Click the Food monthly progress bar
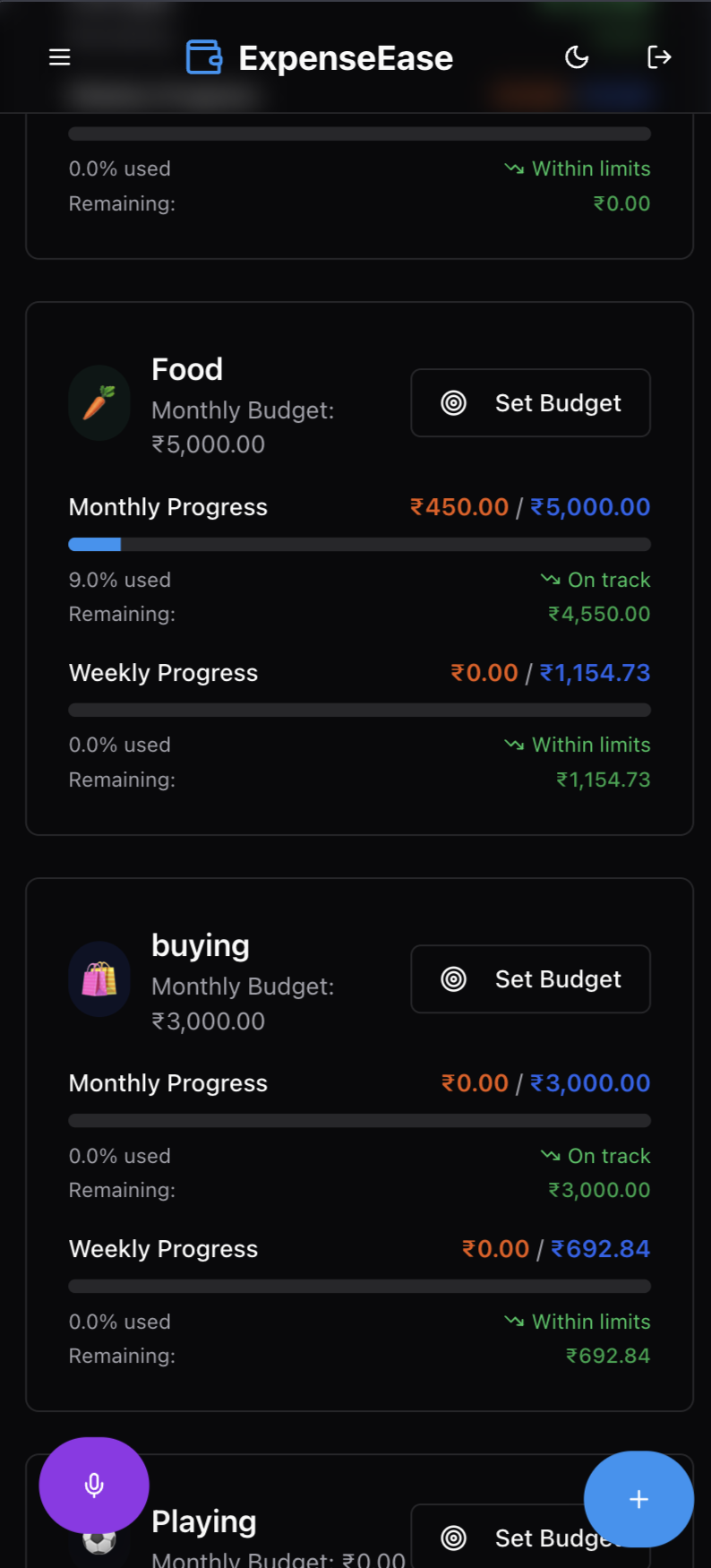Image resolution: width=711 pixels, height=1568 pixels. (359, 544)
